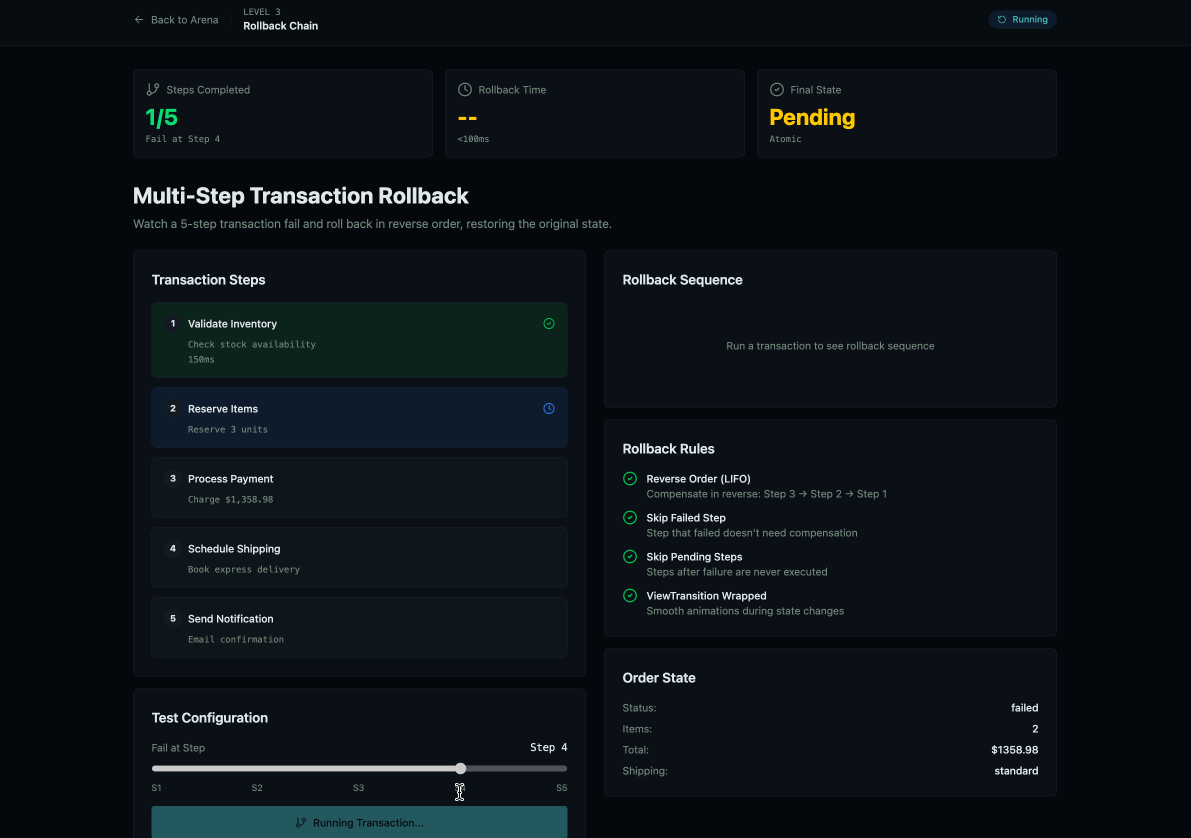
Task: Click the check icon beside Skip Pending Steps
Action: click(x=630, y=557)
